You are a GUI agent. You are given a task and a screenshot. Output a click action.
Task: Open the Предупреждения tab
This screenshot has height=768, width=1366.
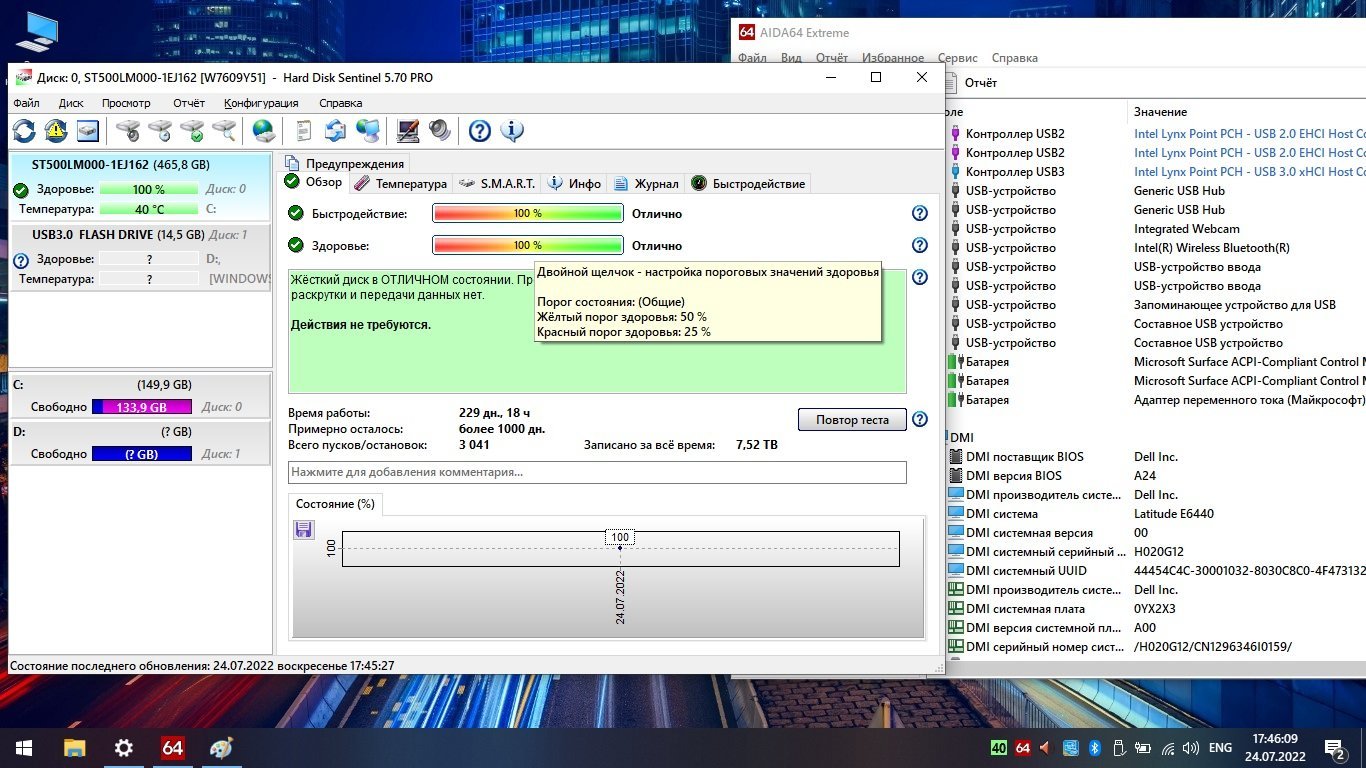(345, 164)
